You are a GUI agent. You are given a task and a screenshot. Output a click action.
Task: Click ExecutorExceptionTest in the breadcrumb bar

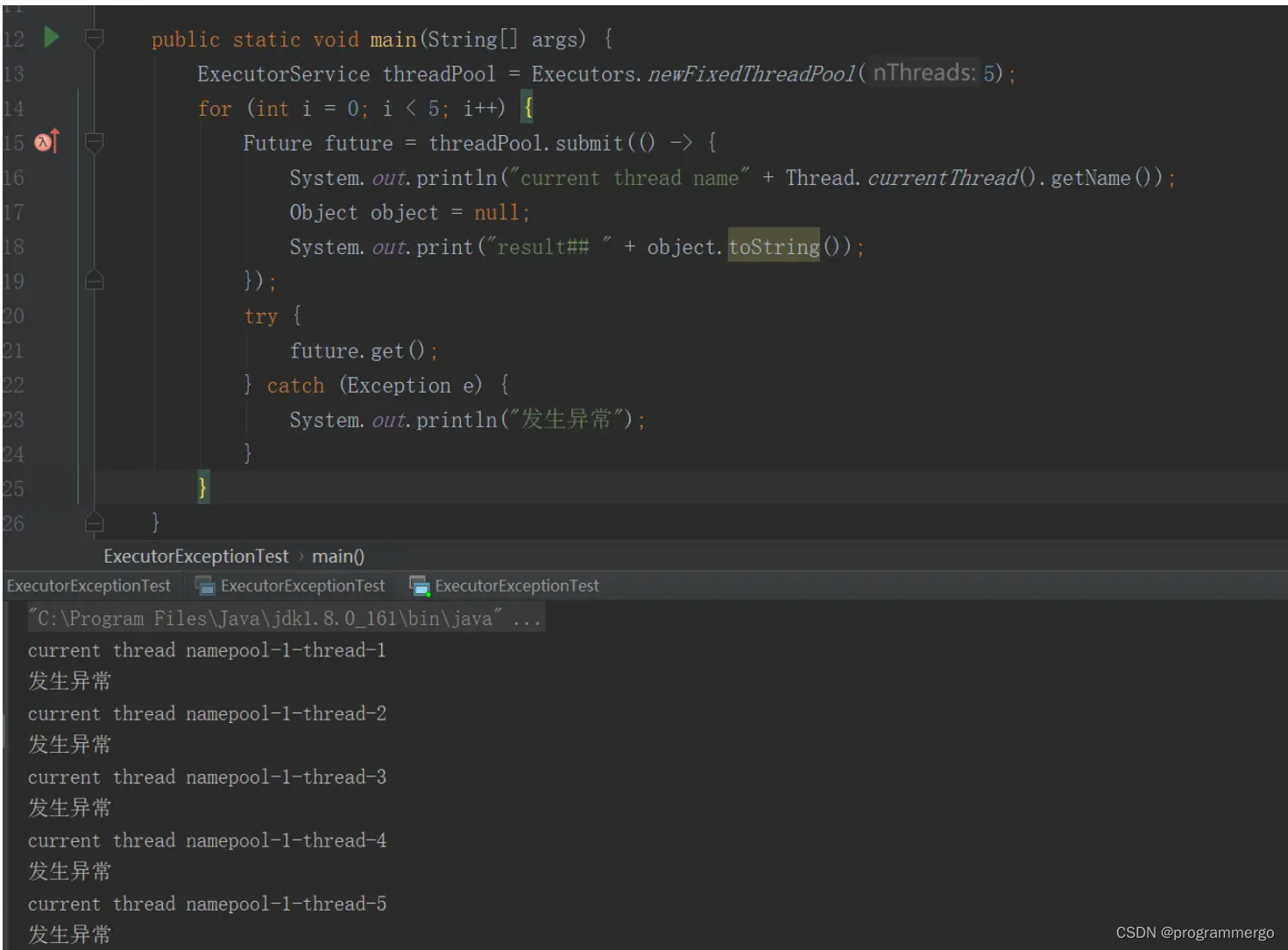coord(195,557)
